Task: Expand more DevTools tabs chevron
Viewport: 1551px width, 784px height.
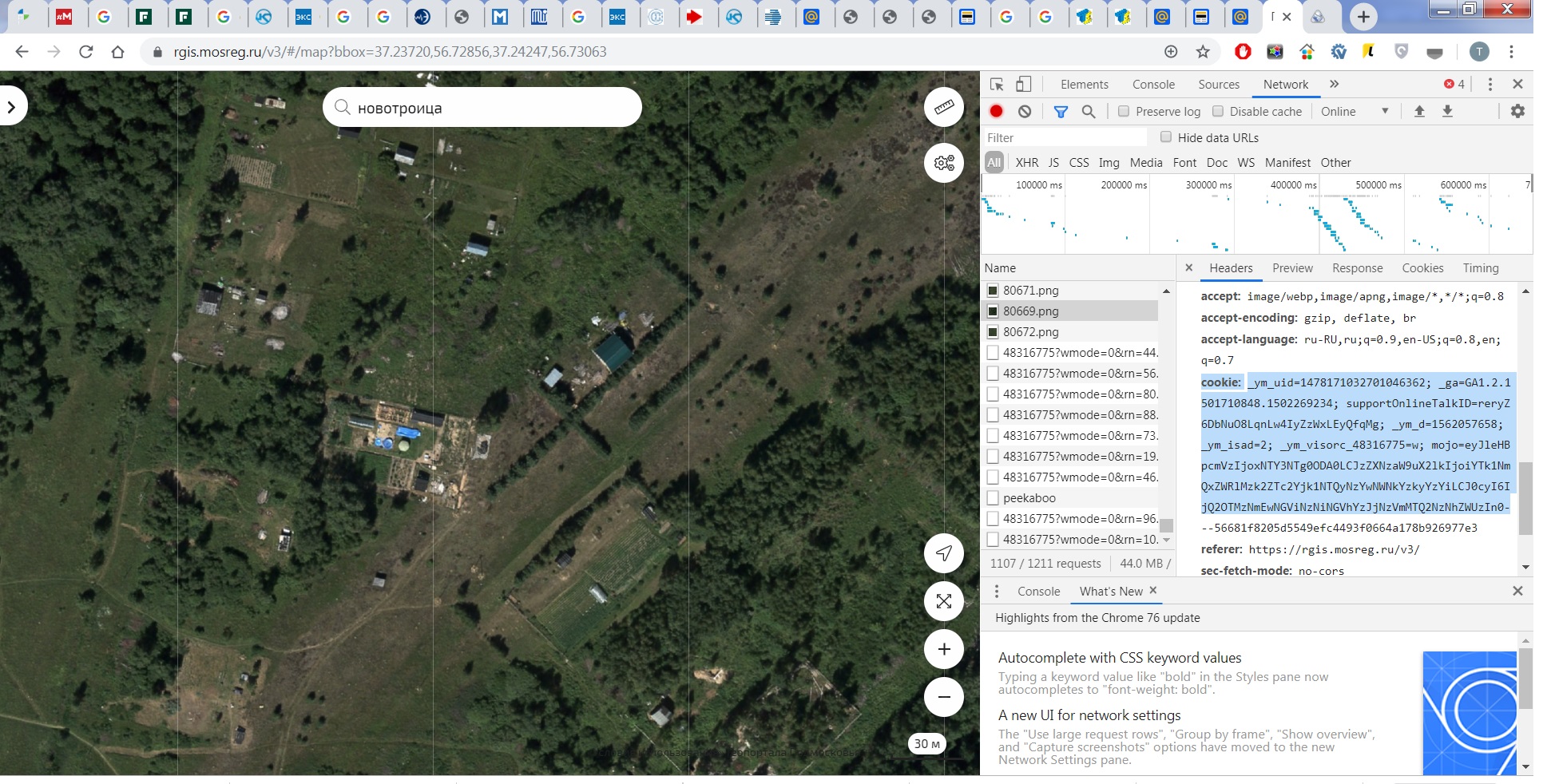Action: 1334,85
